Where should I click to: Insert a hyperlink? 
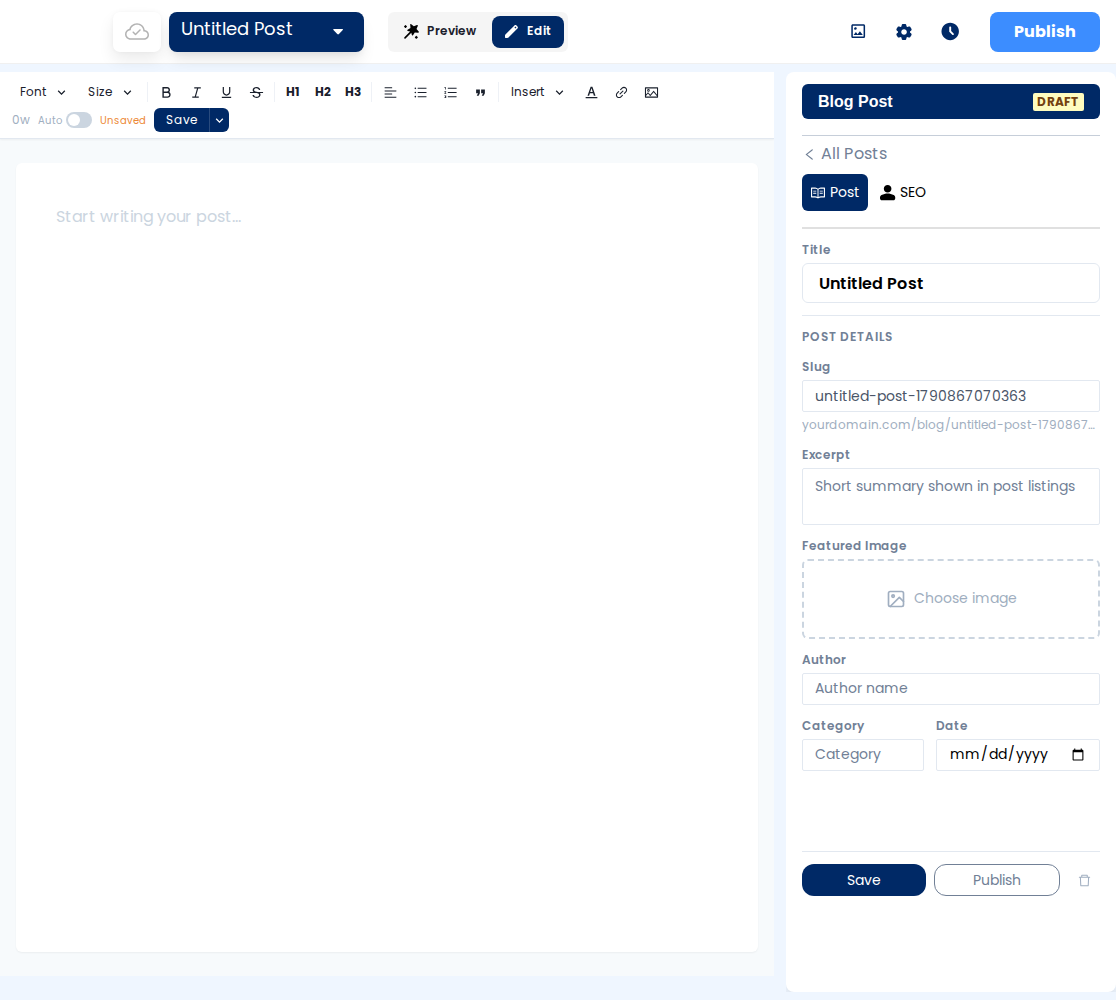[x=621, y=93]
